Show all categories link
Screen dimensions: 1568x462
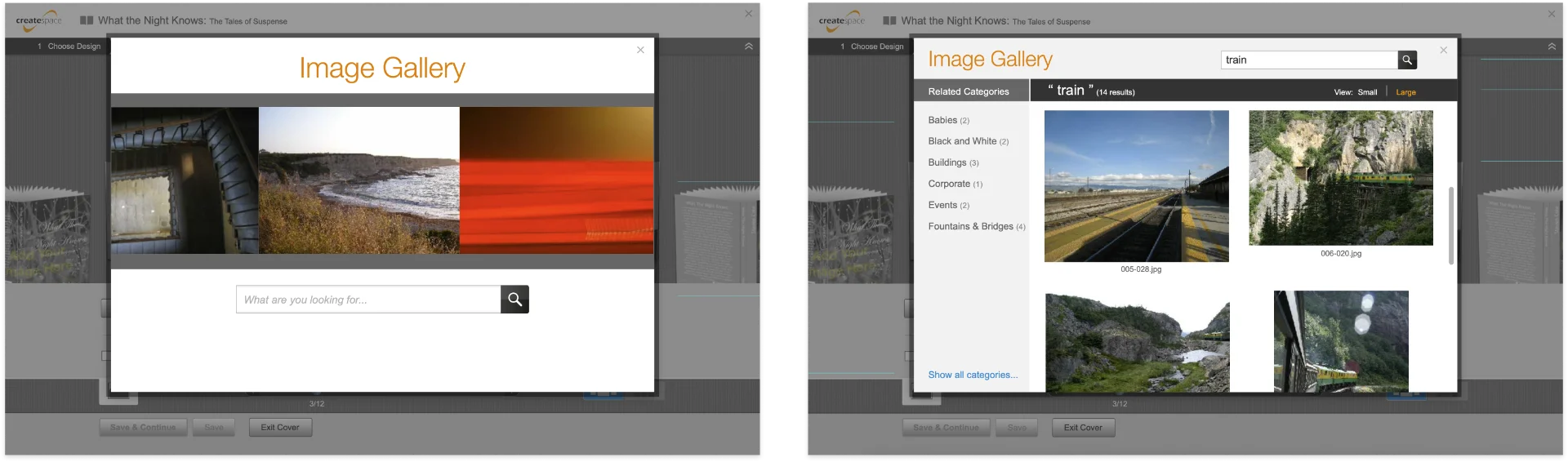973,375
